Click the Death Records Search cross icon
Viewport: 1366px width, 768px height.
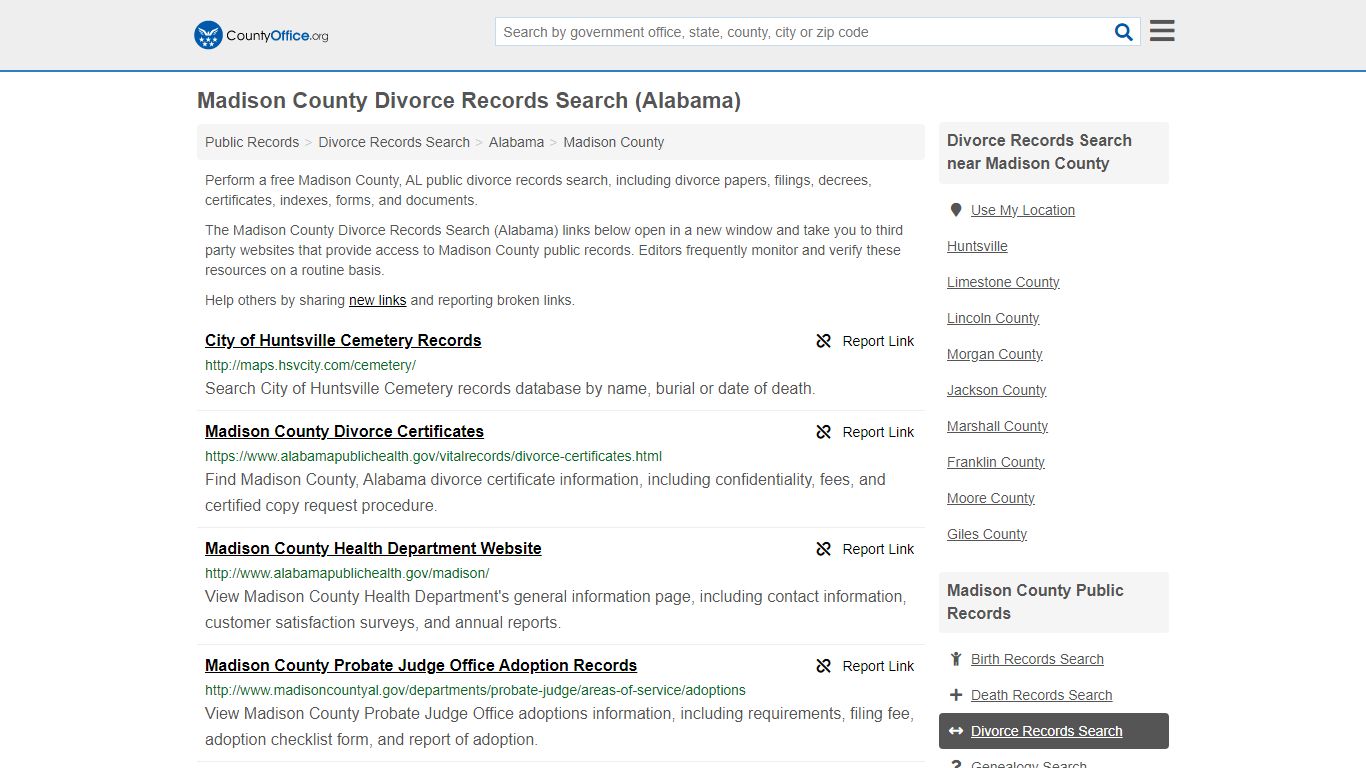coord(956,695)
